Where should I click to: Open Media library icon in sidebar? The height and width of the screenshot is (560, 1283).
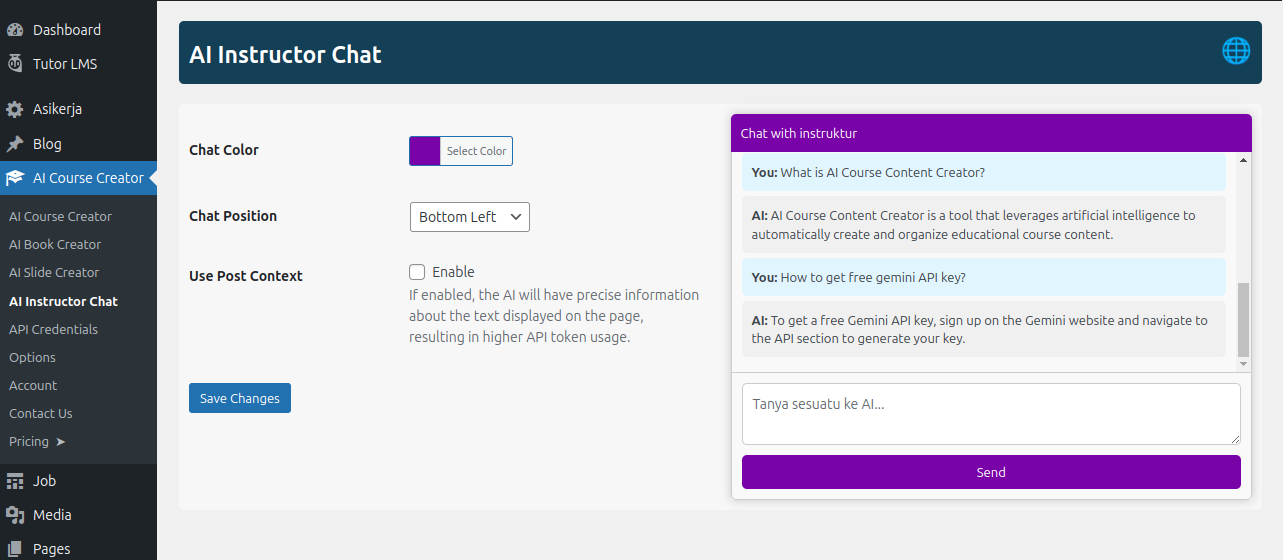(15, 515)
